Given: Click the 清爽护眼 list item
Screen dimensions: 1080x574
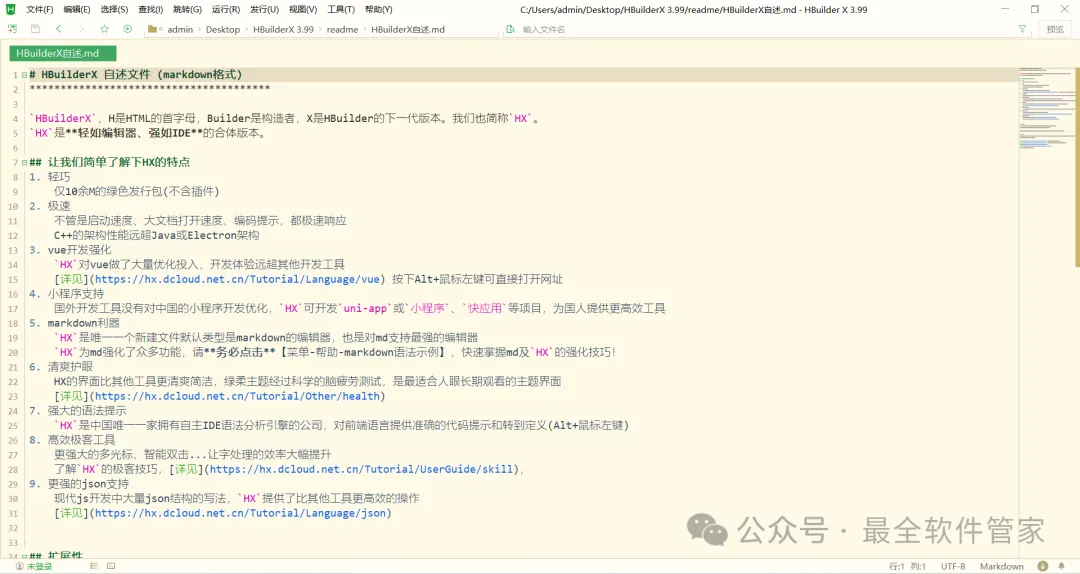Looking at the screenshot, I should click(x=70, y=367).
